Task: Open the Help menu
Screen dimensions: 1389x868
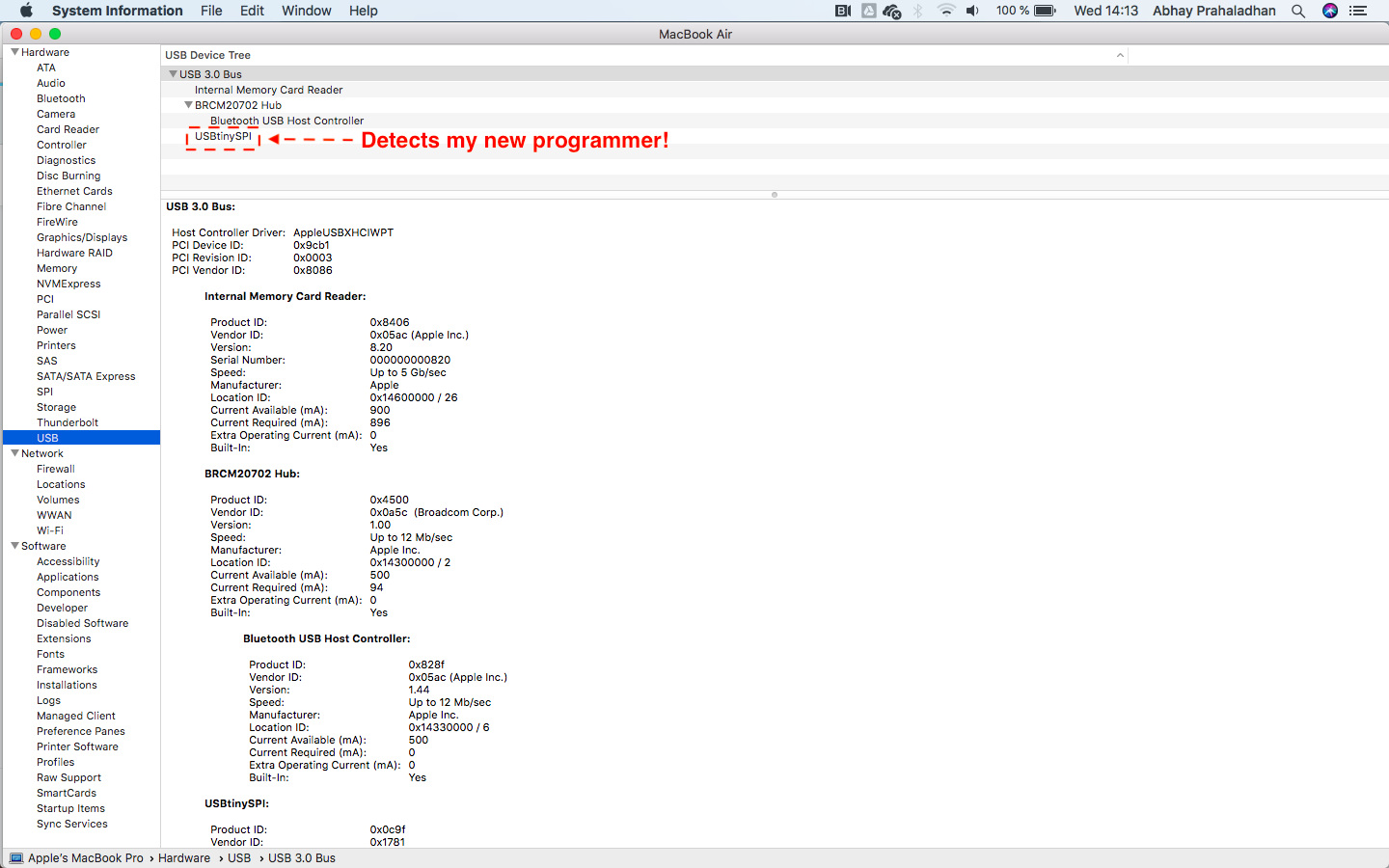Action: [x=364, y=11]
